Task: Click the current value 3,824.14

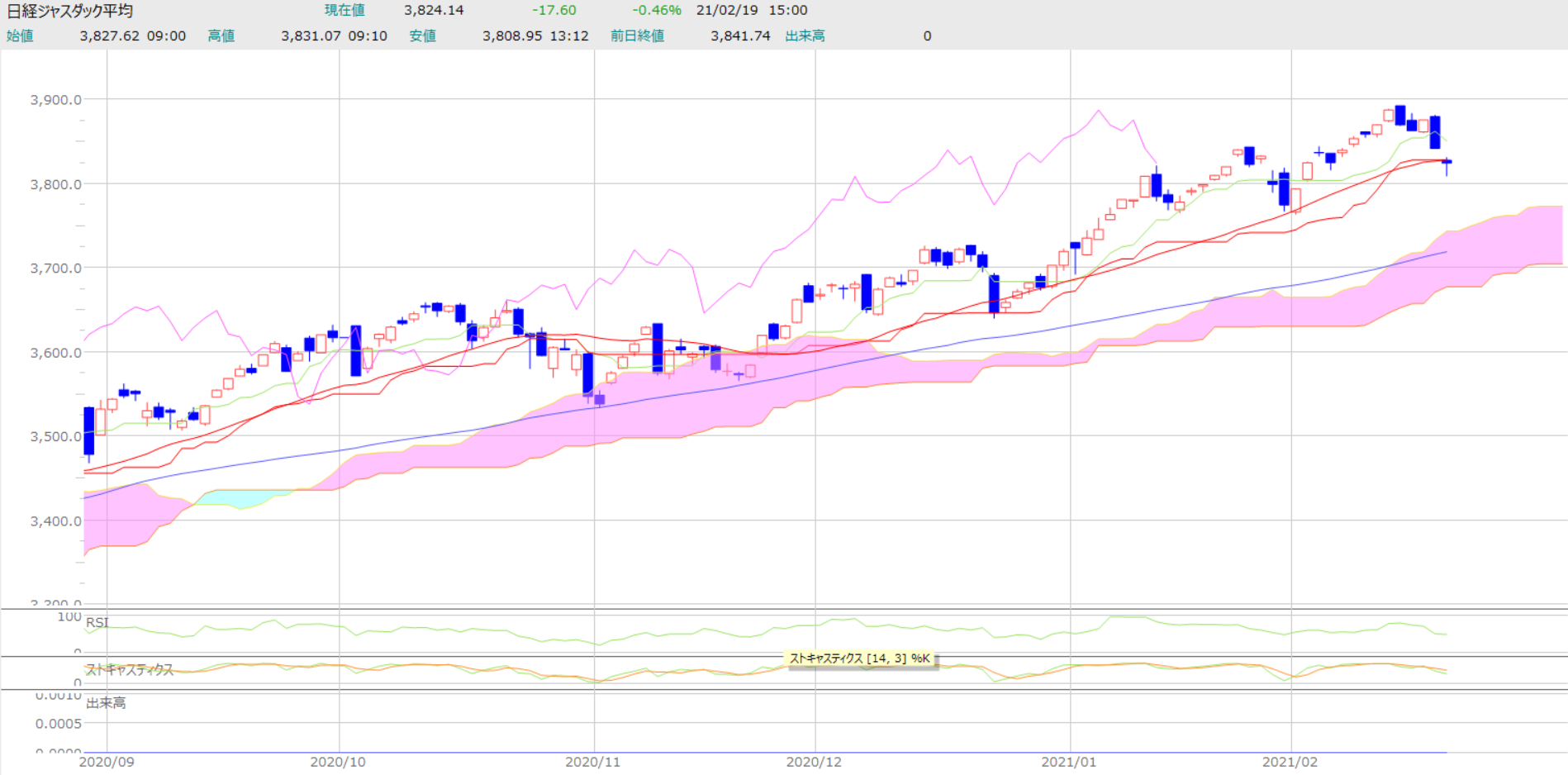Action: click(434, 10)
